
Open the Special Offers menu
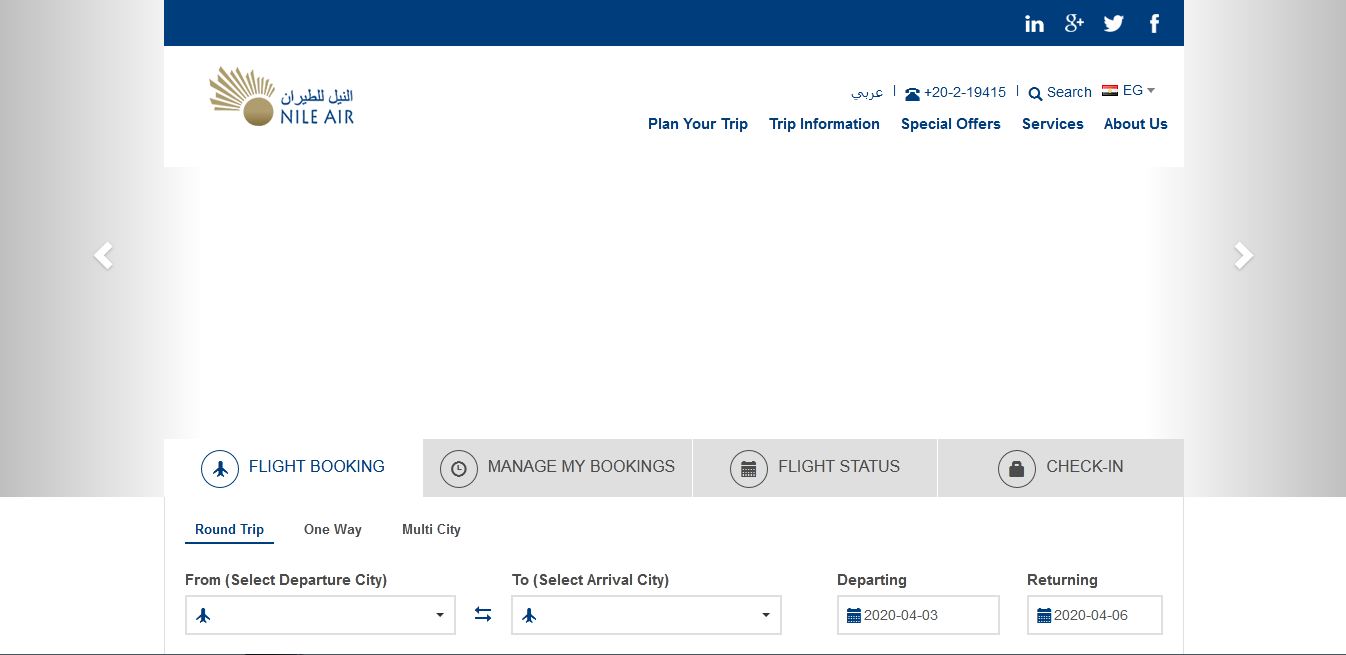coord(950,124)
